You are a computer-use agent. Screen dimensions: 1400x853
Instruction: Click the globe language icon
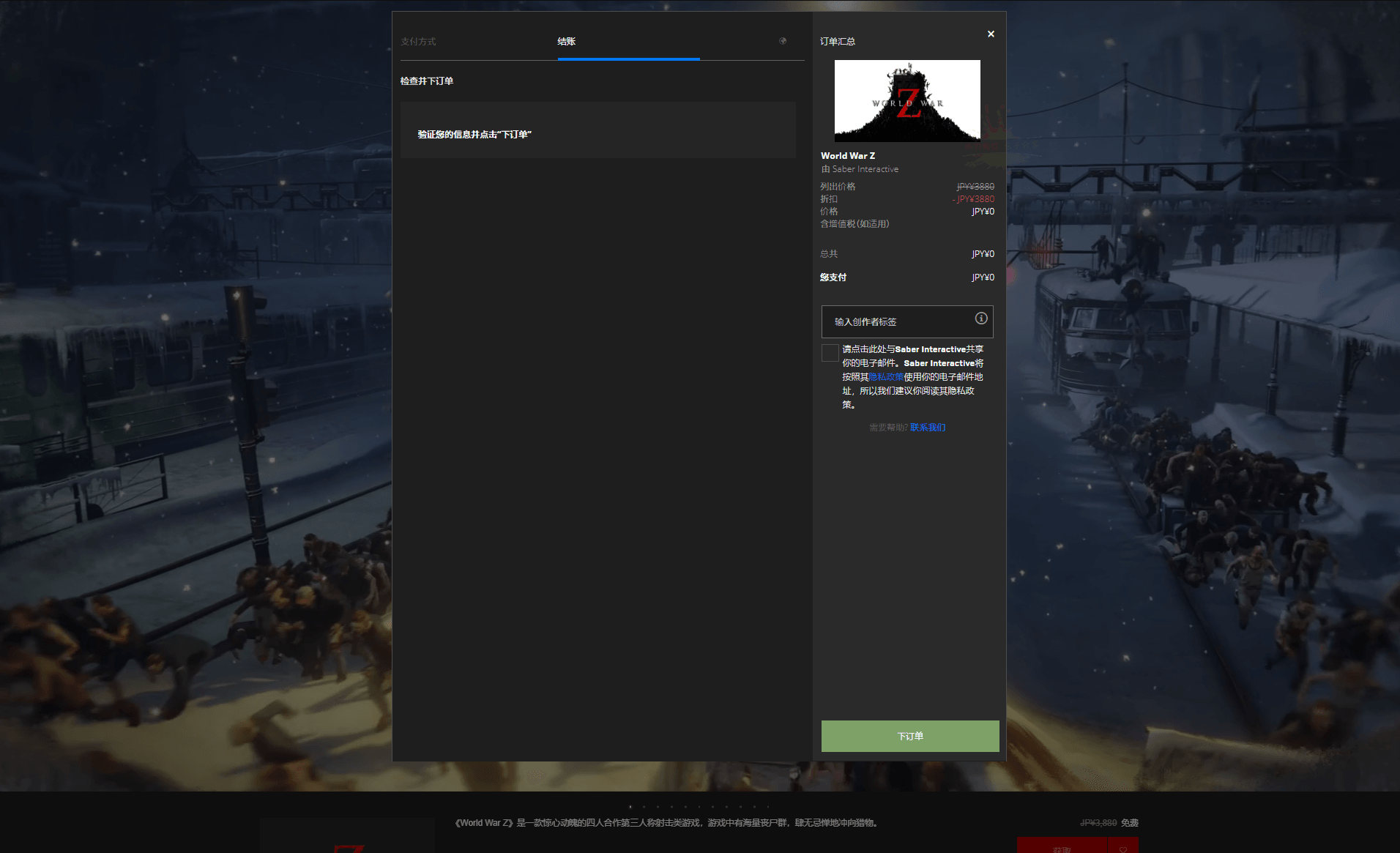tap(783, 41)
